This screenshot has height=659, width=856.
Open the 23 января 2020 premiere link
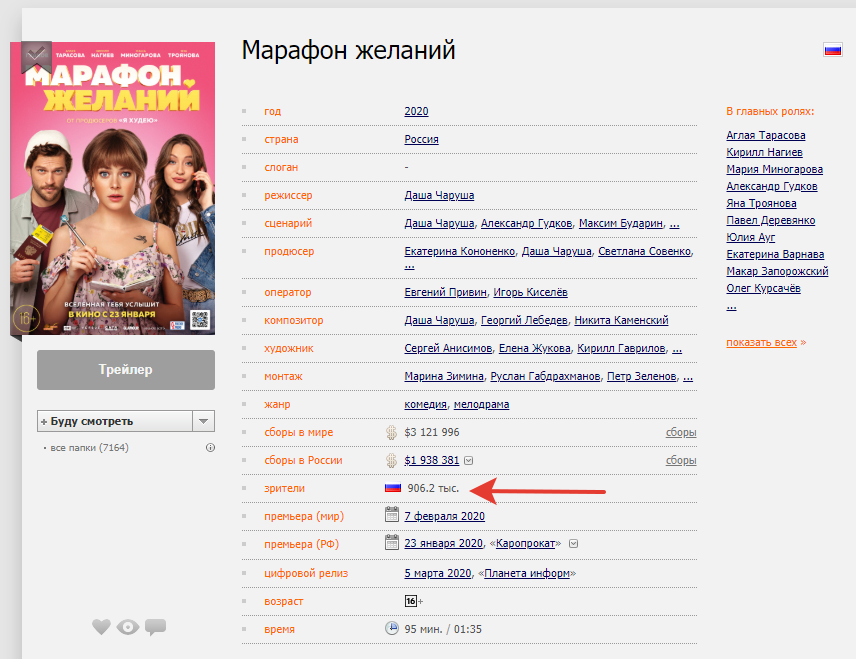(x=443, y=544)
